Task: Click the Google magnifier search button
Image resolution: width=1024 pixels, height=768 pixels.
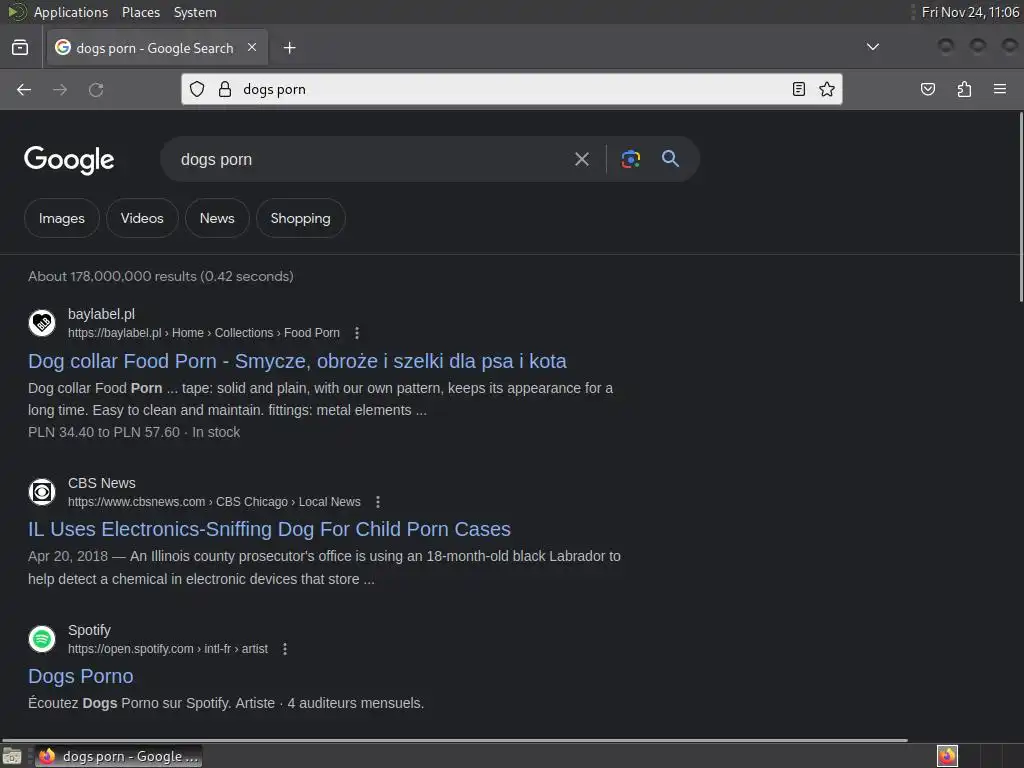Action: [670, 159]
